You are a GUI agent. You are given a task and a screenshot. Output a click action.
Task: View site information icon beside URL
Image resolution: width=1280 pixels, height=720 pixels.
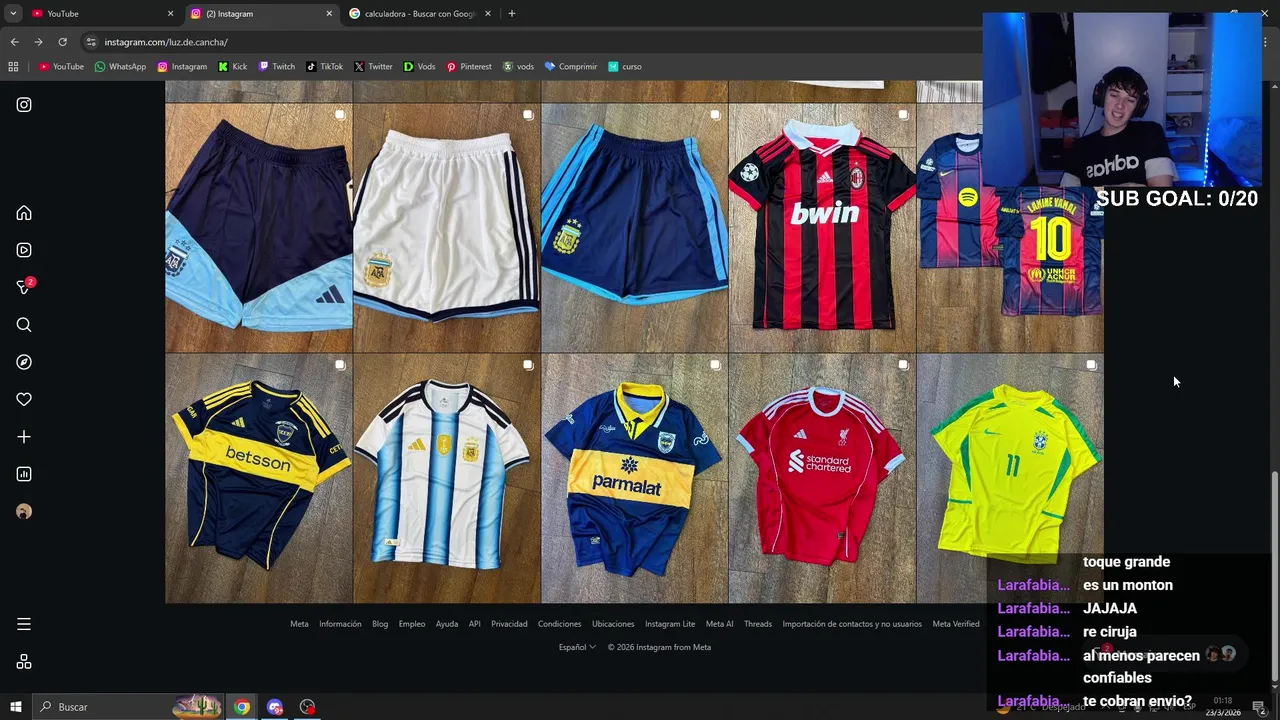pyautogui.click(x=91, y=42)
